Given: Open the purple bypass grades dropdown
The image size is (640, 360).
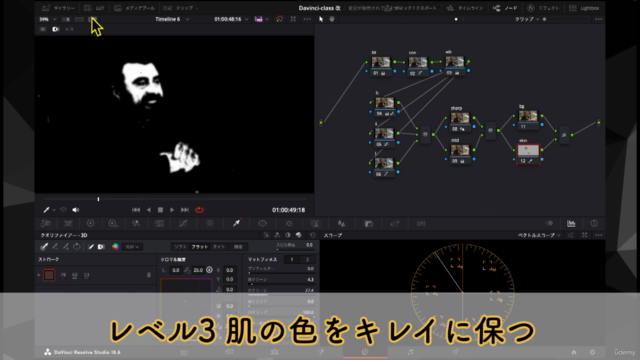Looking at the screenshot, I should [x=262, y=19].
